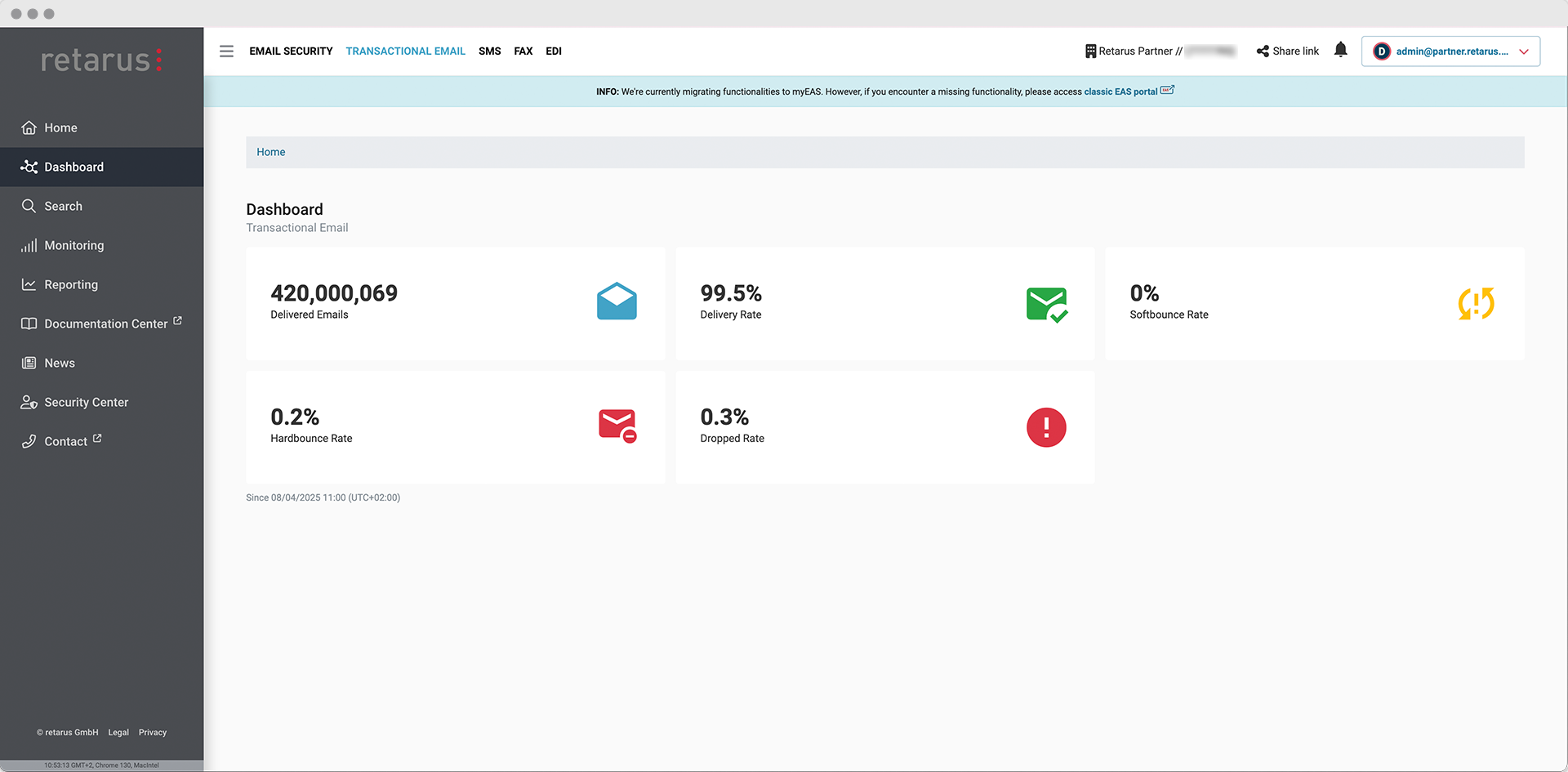Click external link icon beside Documentation Center

177,321
